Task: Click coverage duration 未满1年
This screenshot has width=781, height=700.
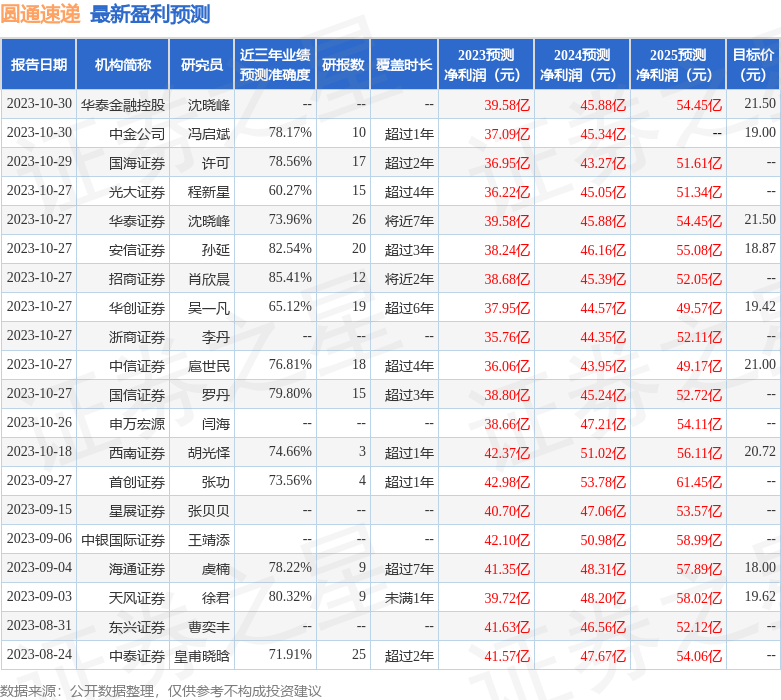Action: [409, 597]
